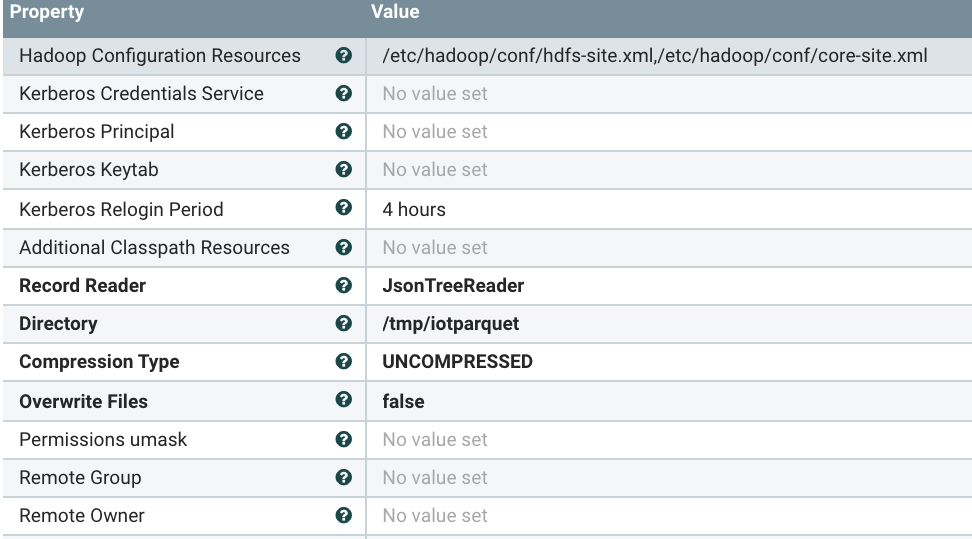
Task: Show help for Compression Type property
Action: 343,362
